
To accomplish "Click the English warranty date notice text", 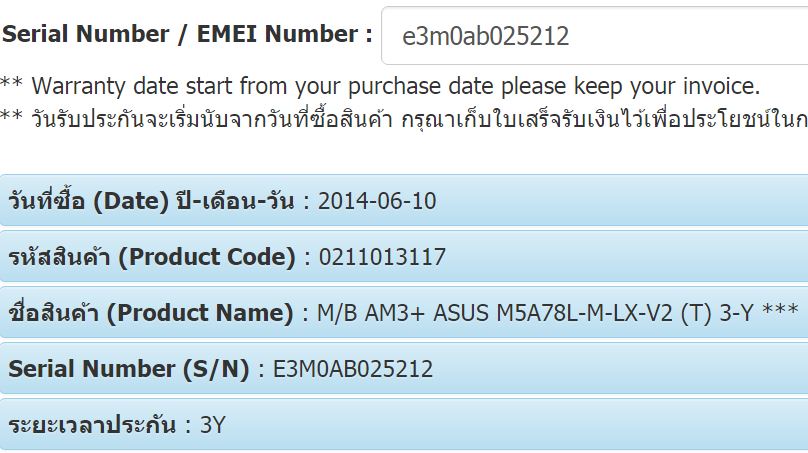I will tap(380, 86).
